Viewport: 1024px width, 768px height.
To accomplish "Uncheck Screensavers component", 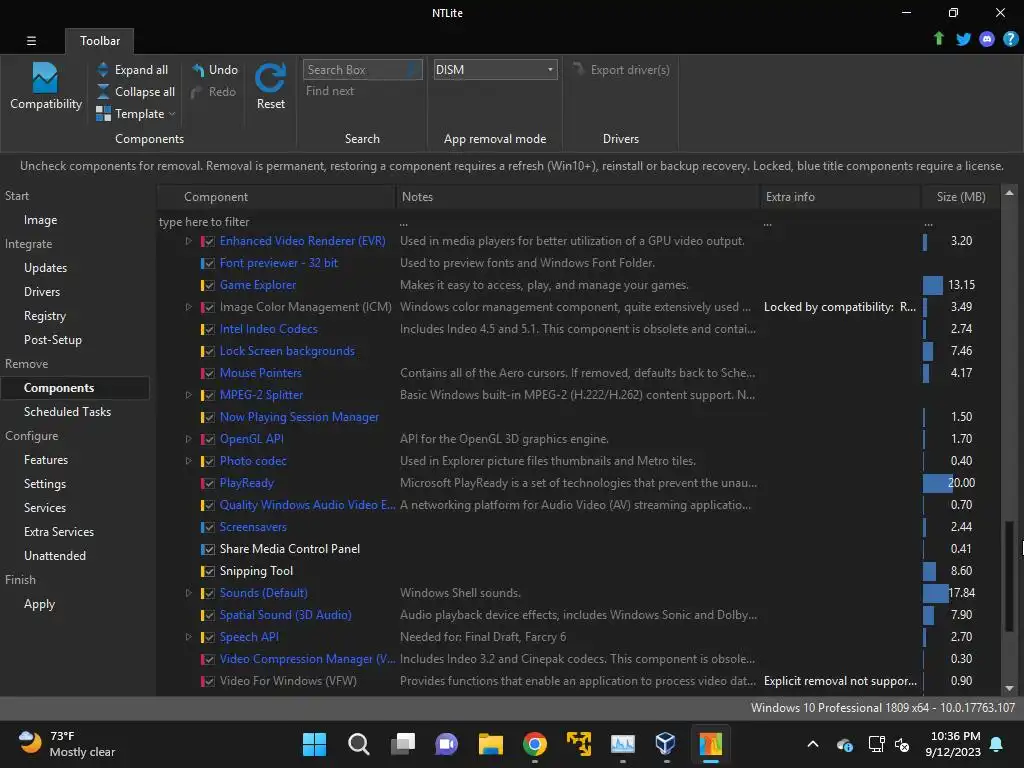I will click(x=208, y=527).
